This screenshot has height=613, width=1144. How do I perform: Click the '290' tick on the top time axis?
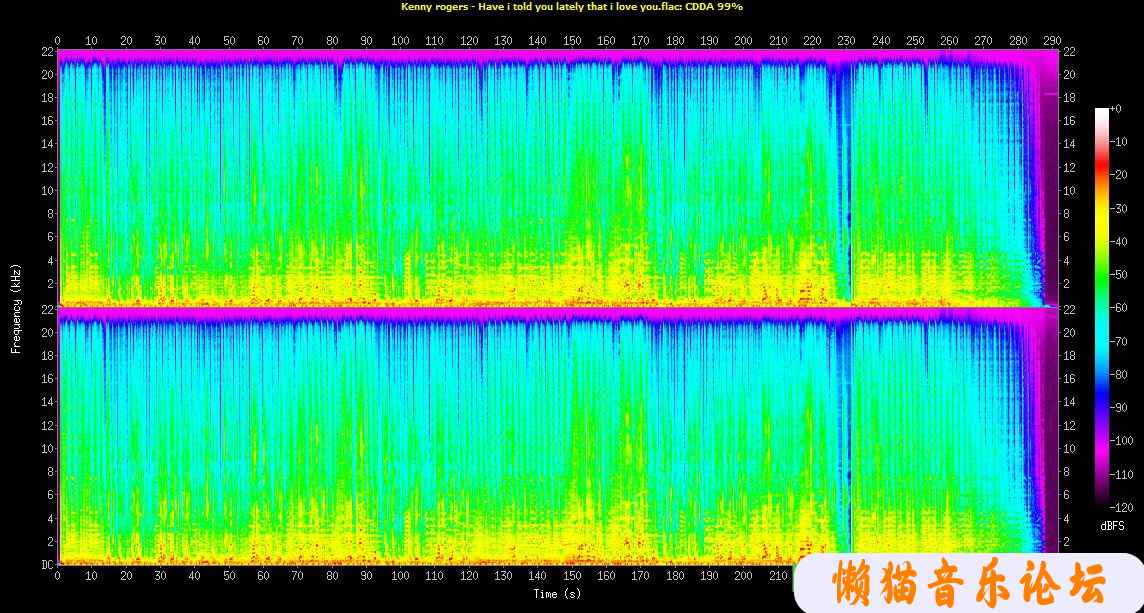pyautogui.click(x=1052, y=41)
